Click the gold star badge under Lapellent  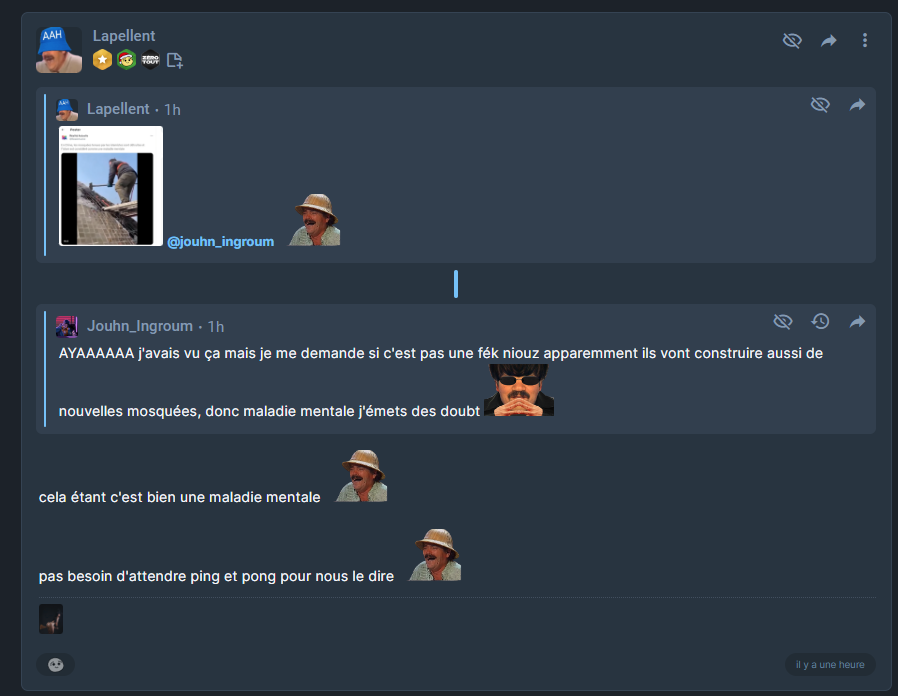coord(103,60)
